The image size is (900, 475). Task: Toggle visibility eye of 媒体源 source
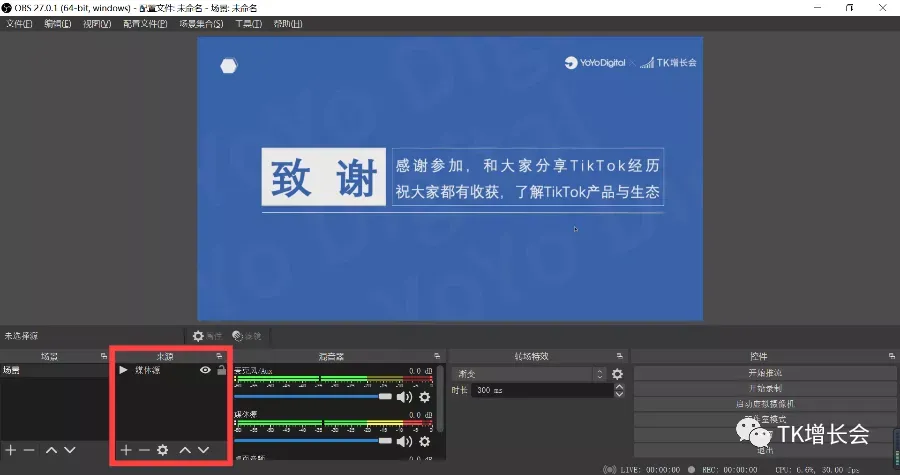[205, 370]
